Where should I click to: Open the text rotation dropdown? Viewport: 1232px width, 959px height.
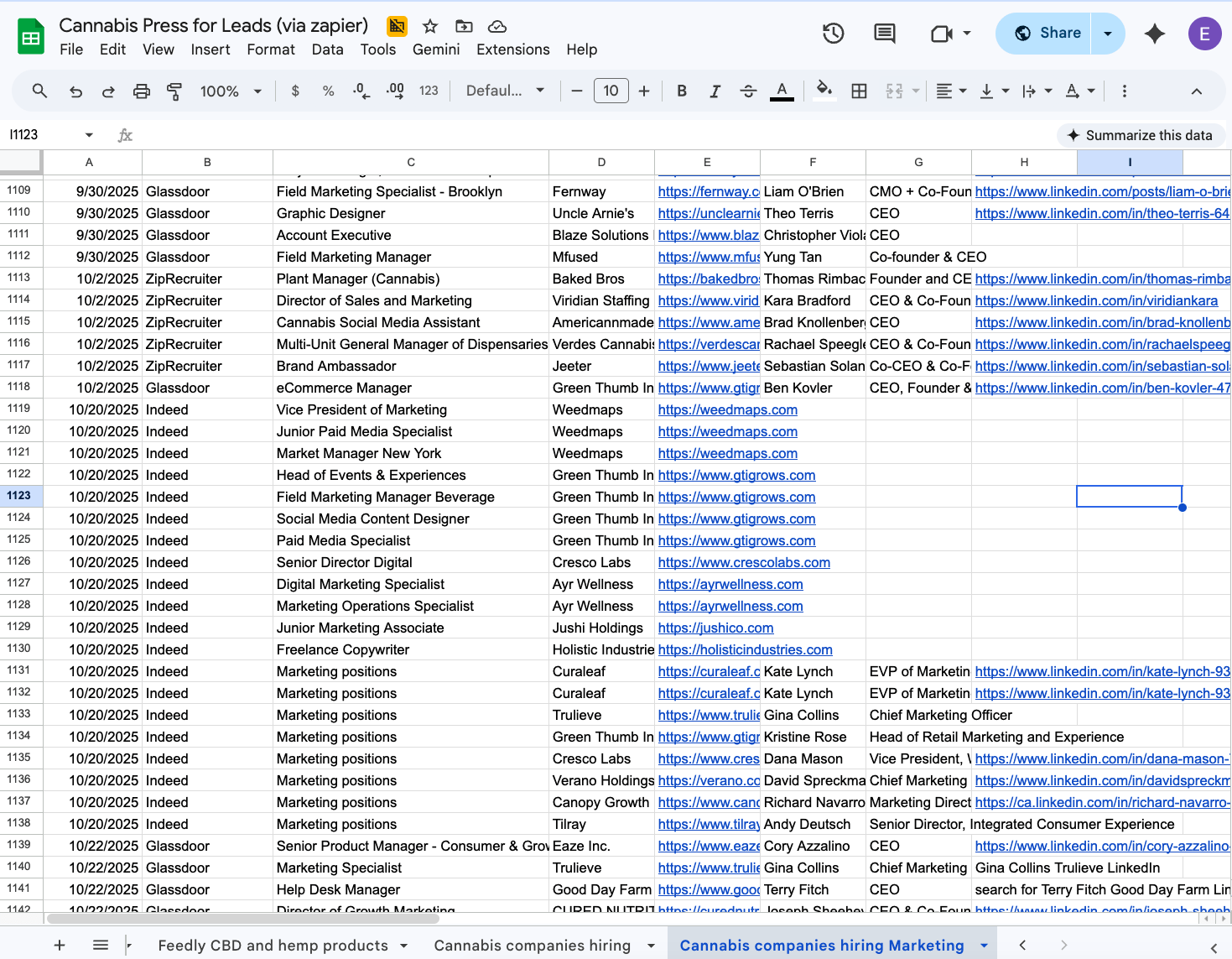pyautogui.click(x=1080, y=91)
